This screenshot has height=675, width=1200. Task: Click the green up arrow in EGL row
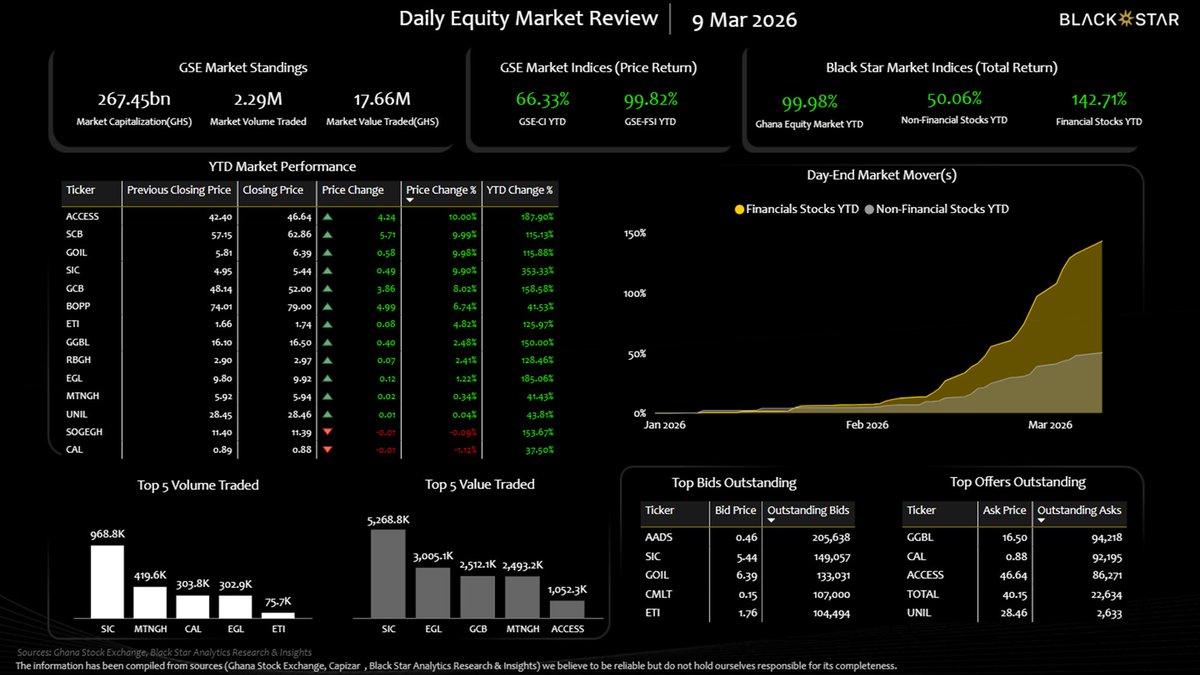[327, 378]
